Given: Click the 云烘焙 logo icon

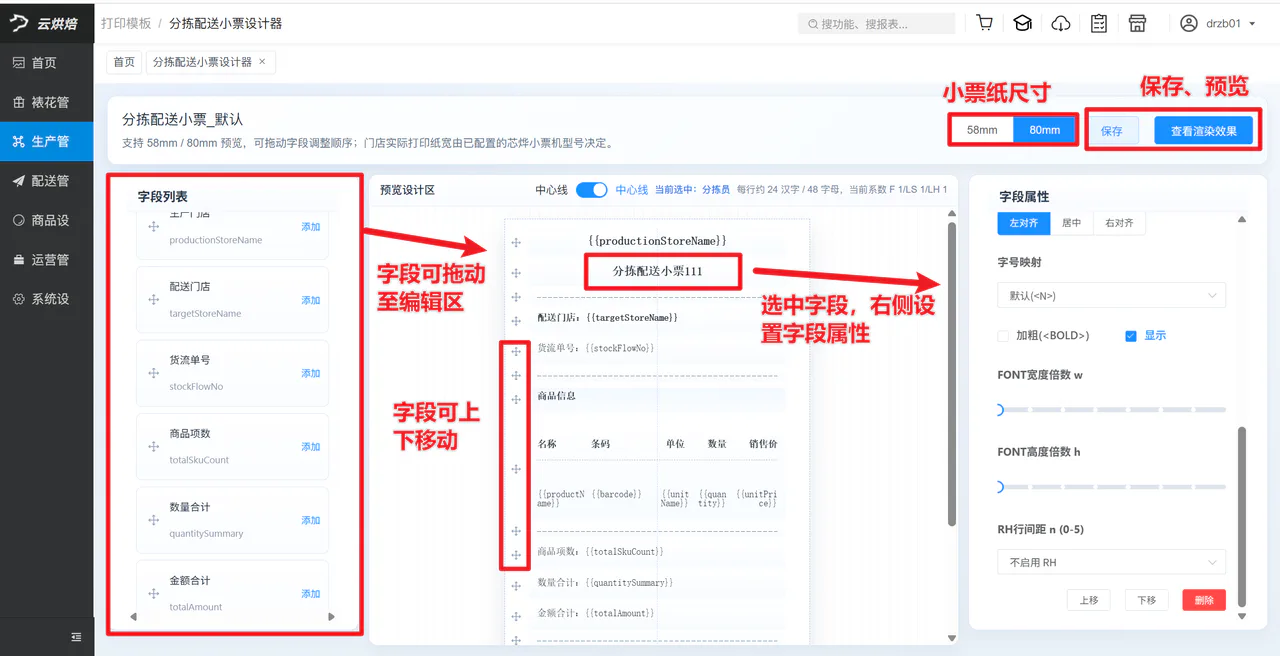Looking at the screenshot, I should coord(19,23).
